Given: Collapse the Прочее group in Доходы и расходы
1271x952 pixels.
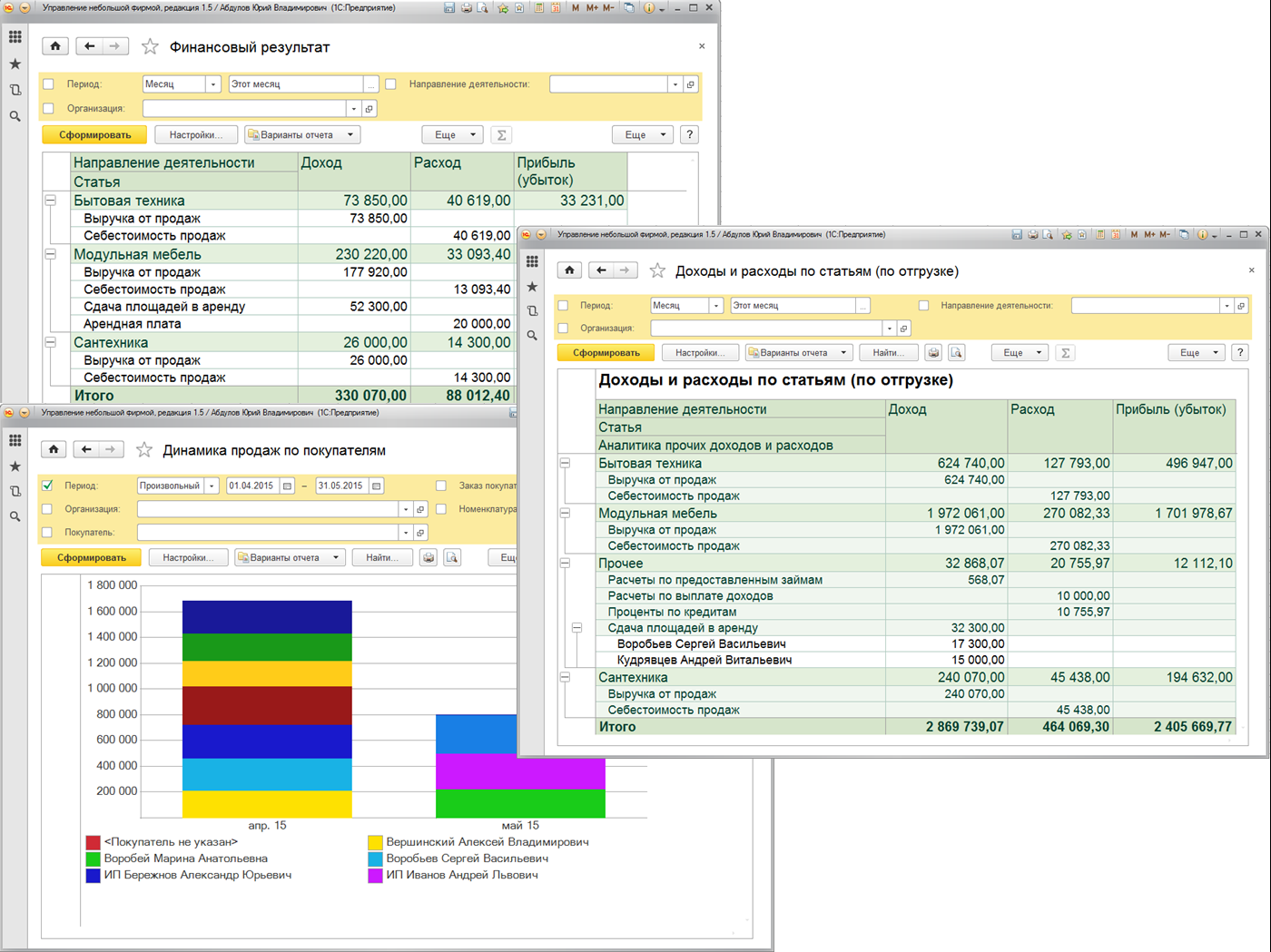Looking at the screenshot, I should (565, 564).
